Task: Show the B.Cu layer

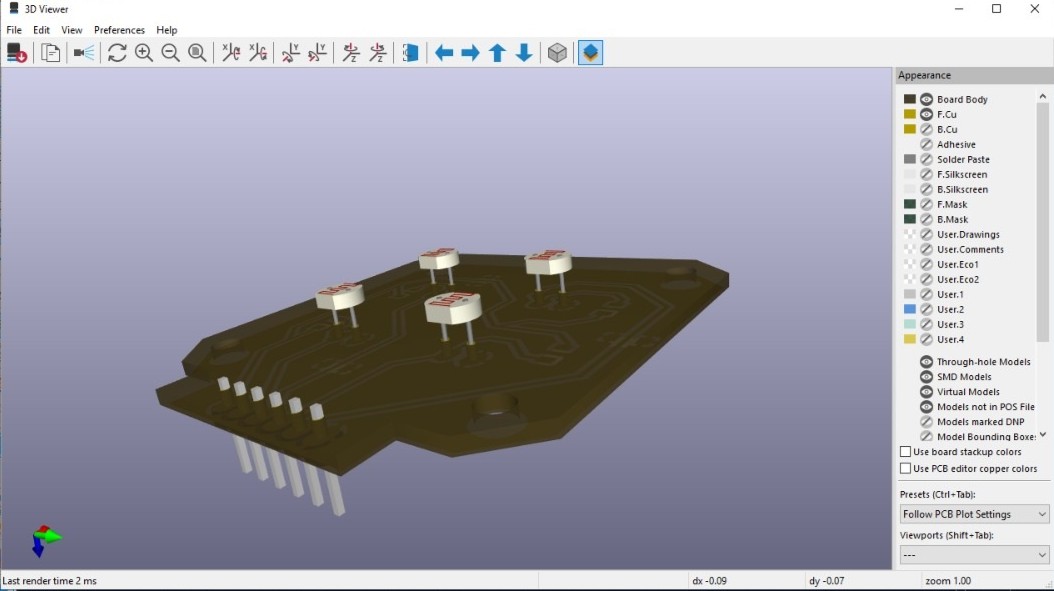Action: point(926,129)
